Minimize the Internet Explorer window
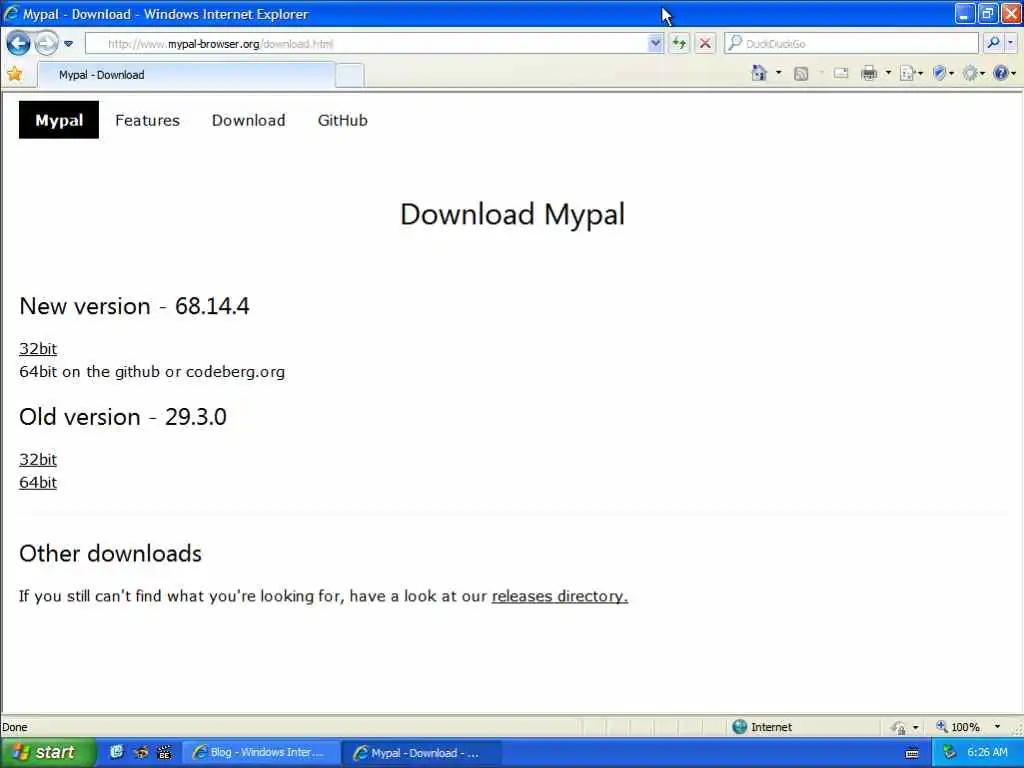 pyautogui.click(x=965, y=13)
